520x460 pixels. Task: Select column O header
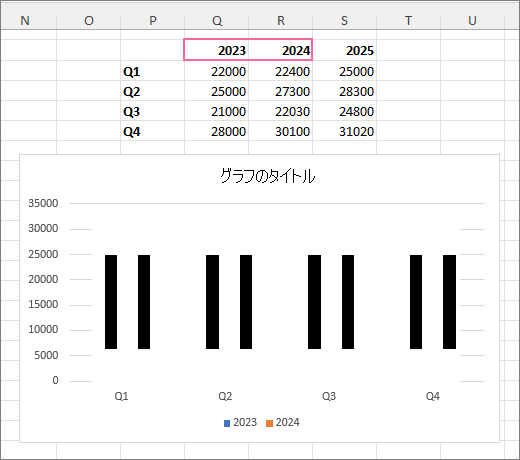tap(89, 21)
